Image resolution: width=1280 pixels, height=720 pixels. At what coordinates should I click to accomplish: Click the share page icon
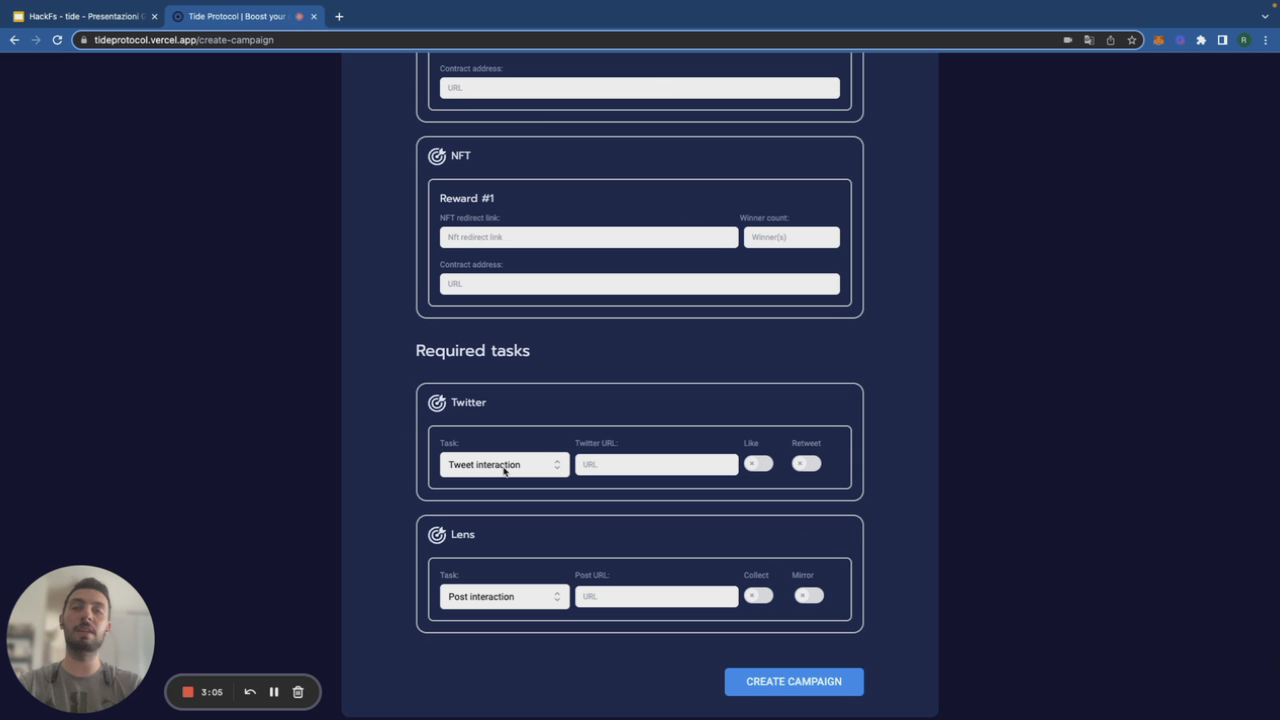click(1110, 40)
